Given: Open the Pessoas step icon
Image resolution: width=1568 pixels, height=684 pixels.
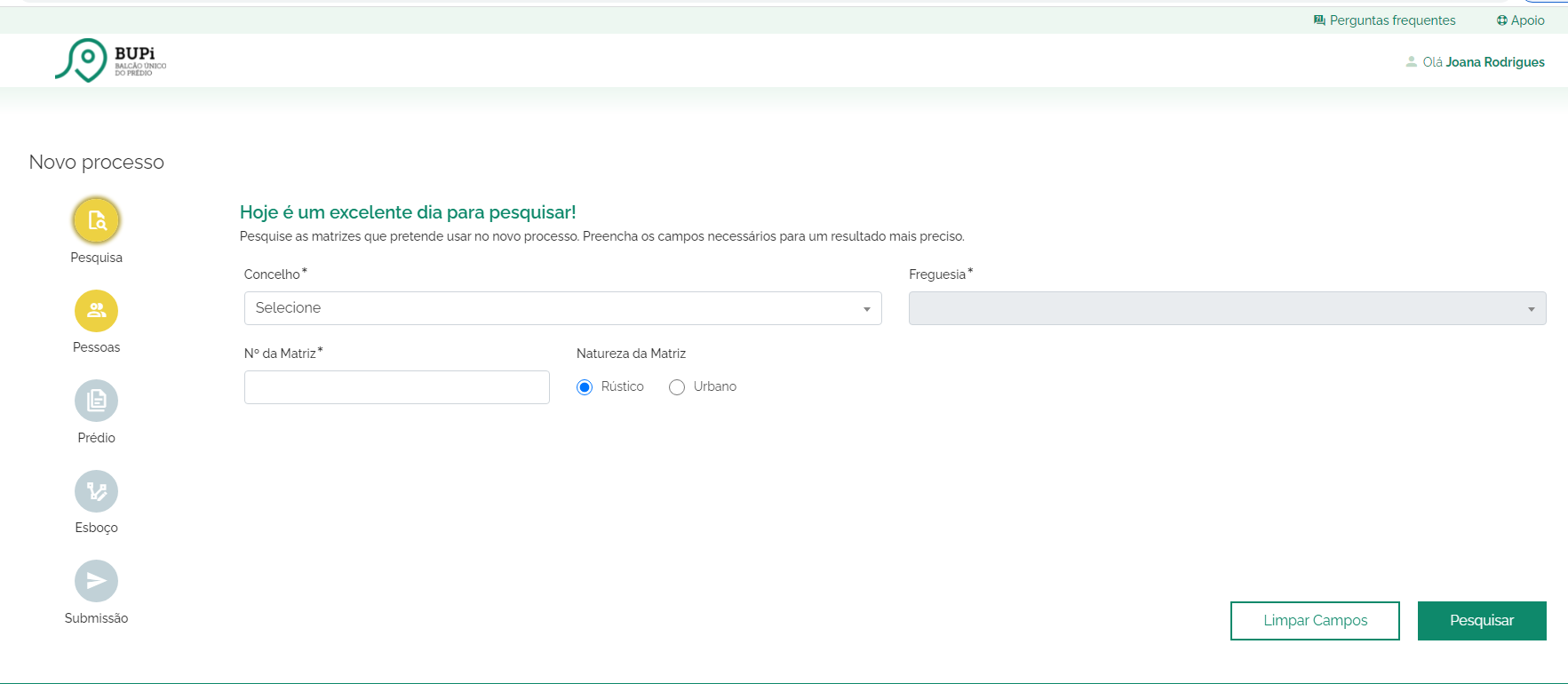Looking at the screenshot, I should coord(96,311).
